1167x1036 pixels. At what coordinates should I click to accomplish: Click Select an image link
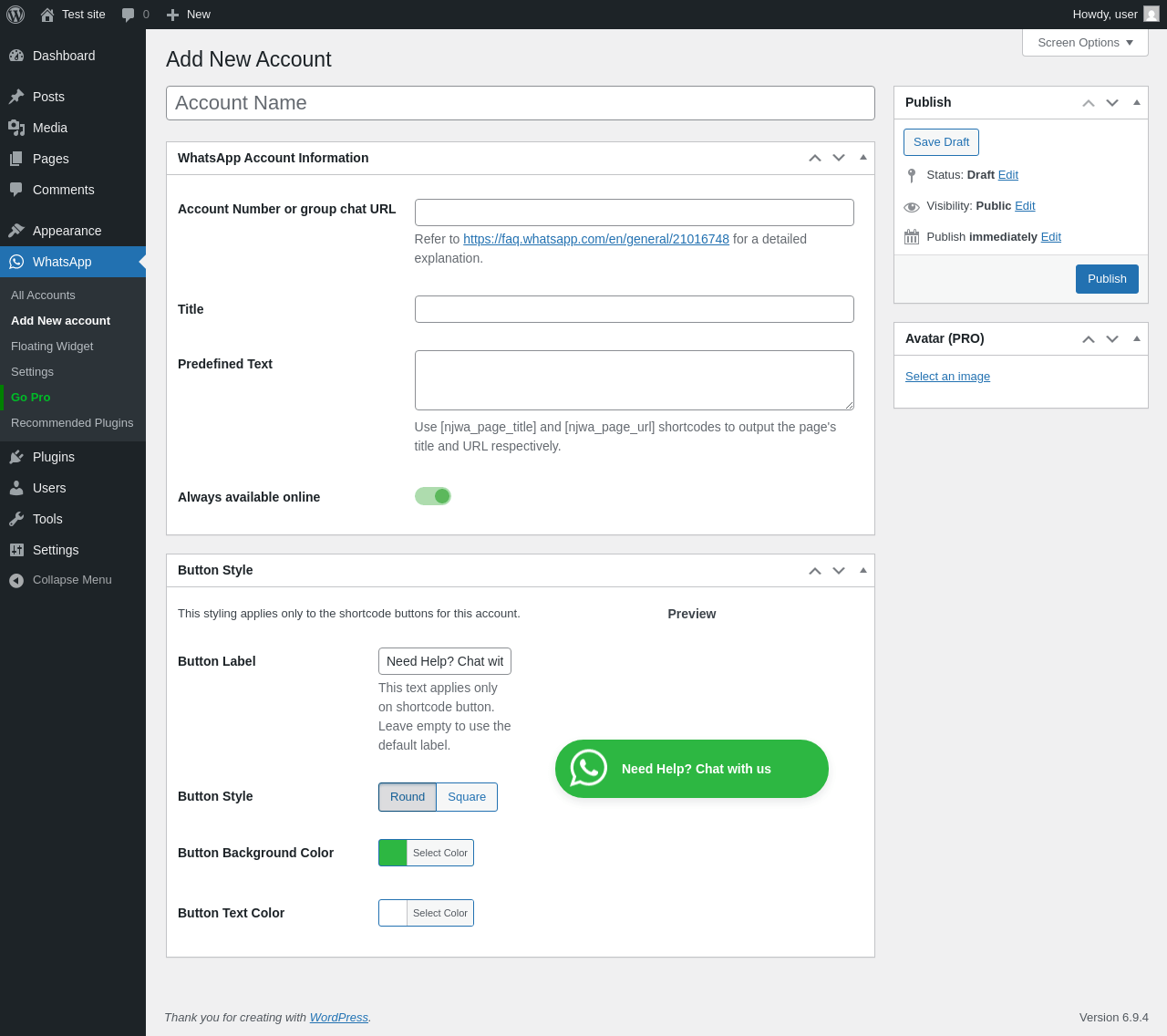947,377
